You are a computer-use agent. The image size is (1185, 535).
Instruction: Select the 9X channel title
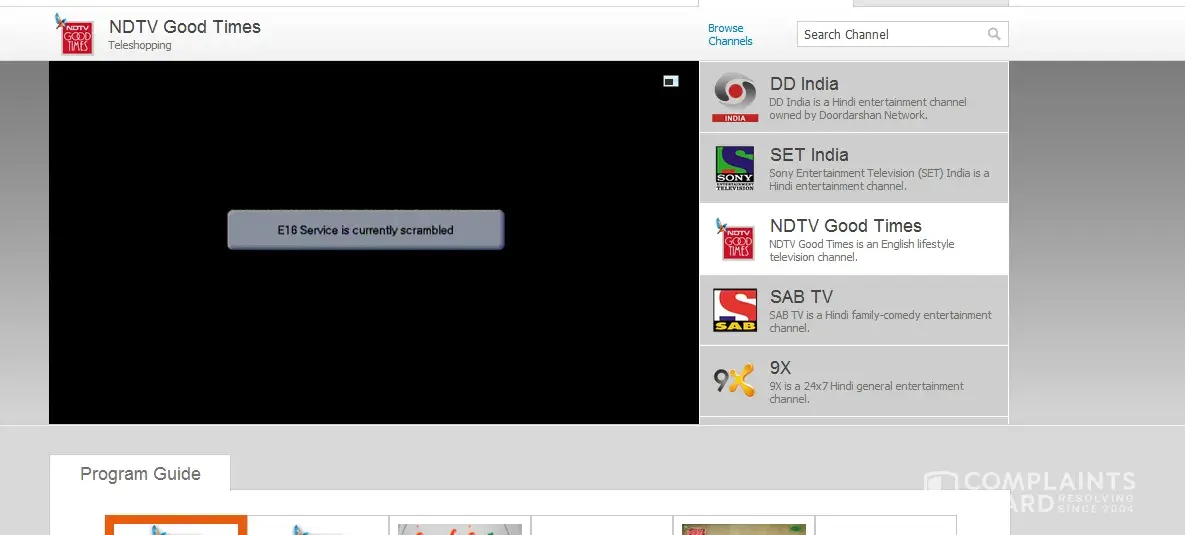(780, 368)
